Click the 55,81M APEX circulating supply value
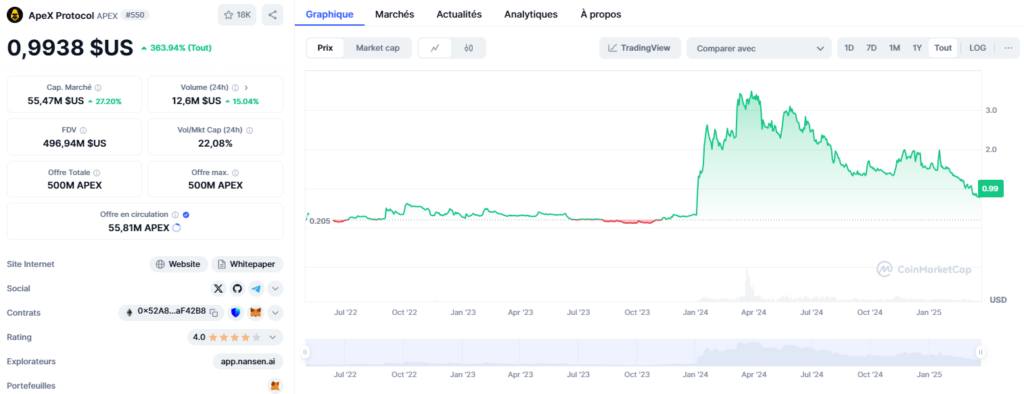This screenshot has height=394, width=1024. tap(138, 228)
